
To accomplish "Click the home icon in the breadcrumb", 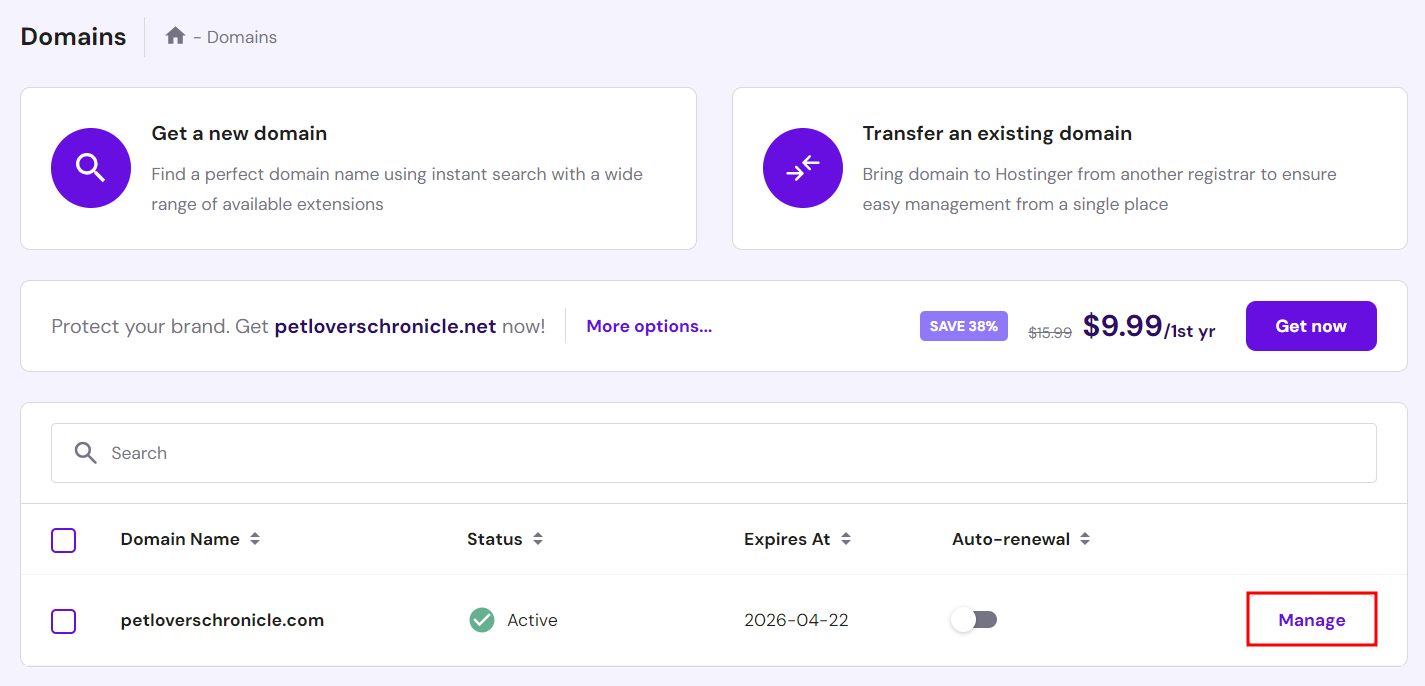I will [176, 36].
